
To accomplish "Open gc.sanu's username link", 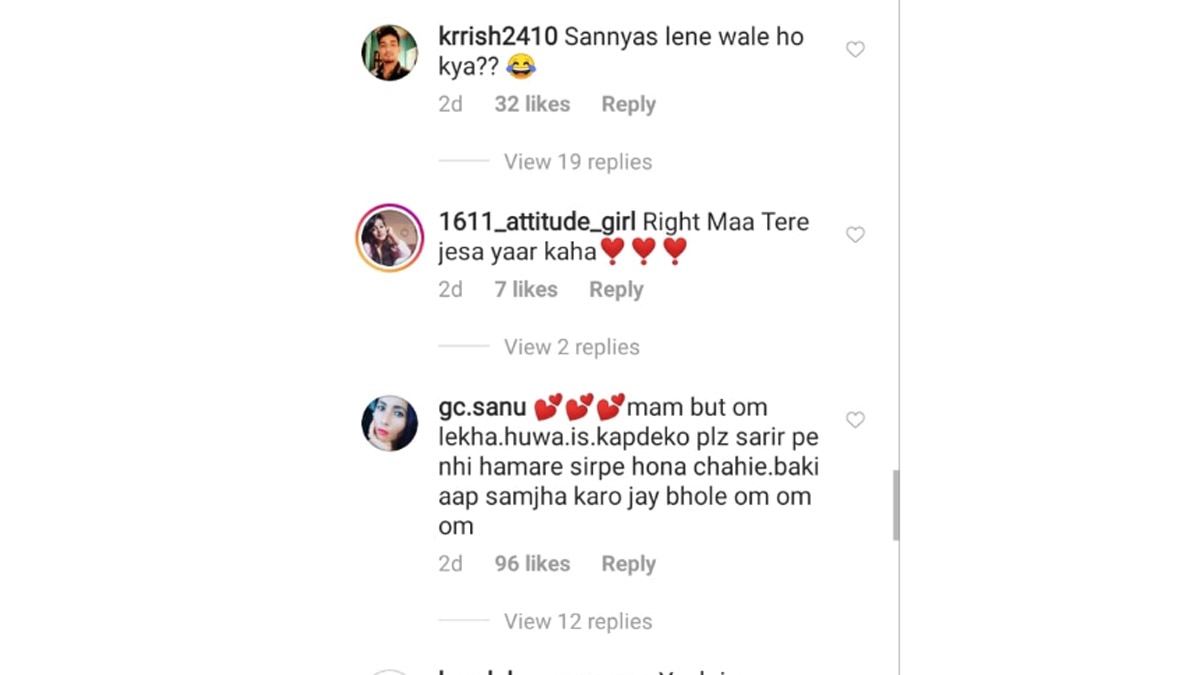I will [482, 406].
